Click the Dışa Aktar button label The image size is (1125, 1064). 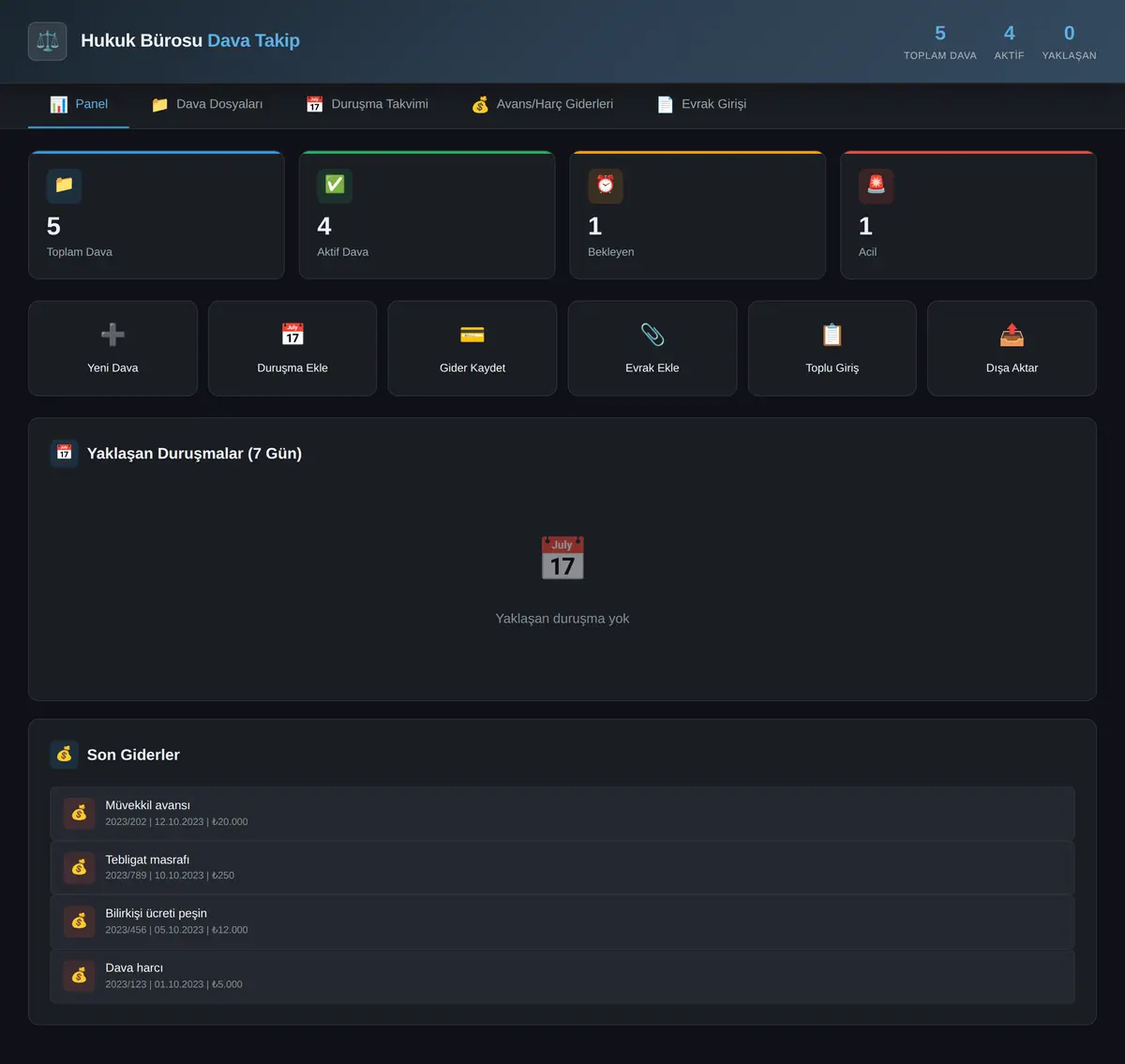(1012, 368)
